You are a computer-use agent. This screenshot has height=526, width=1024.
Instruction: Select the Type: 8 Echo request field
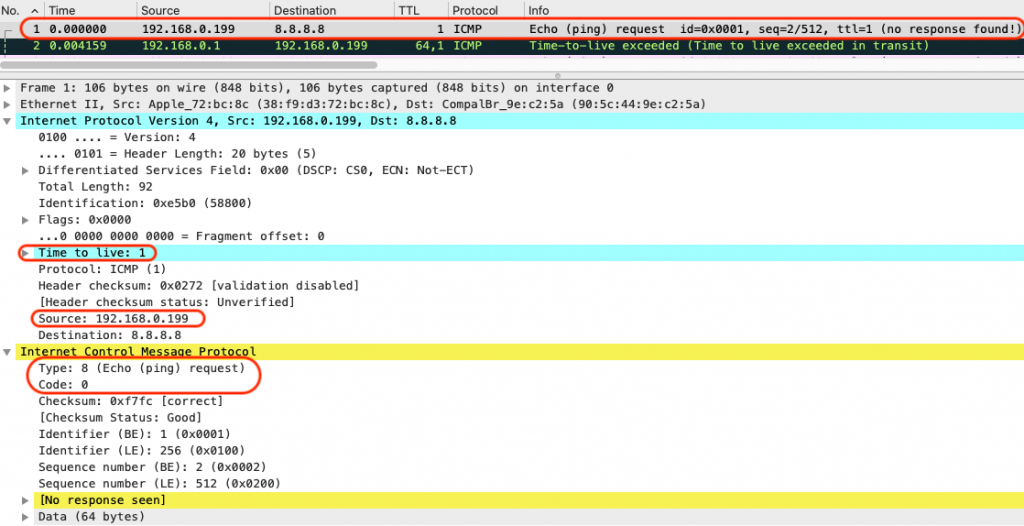tap(141, 368)
